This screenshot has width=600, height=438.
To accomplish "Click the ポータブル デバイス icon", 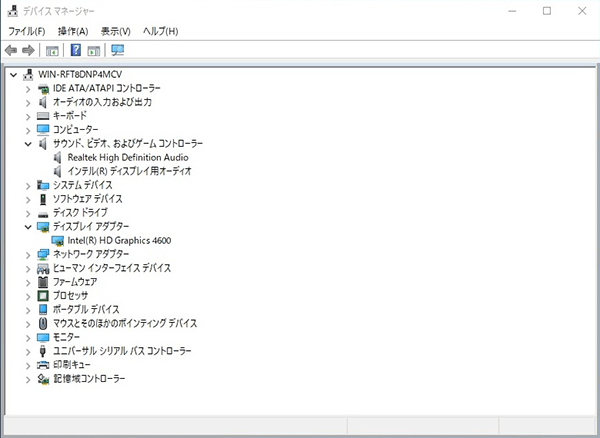I will click(43, 309).
